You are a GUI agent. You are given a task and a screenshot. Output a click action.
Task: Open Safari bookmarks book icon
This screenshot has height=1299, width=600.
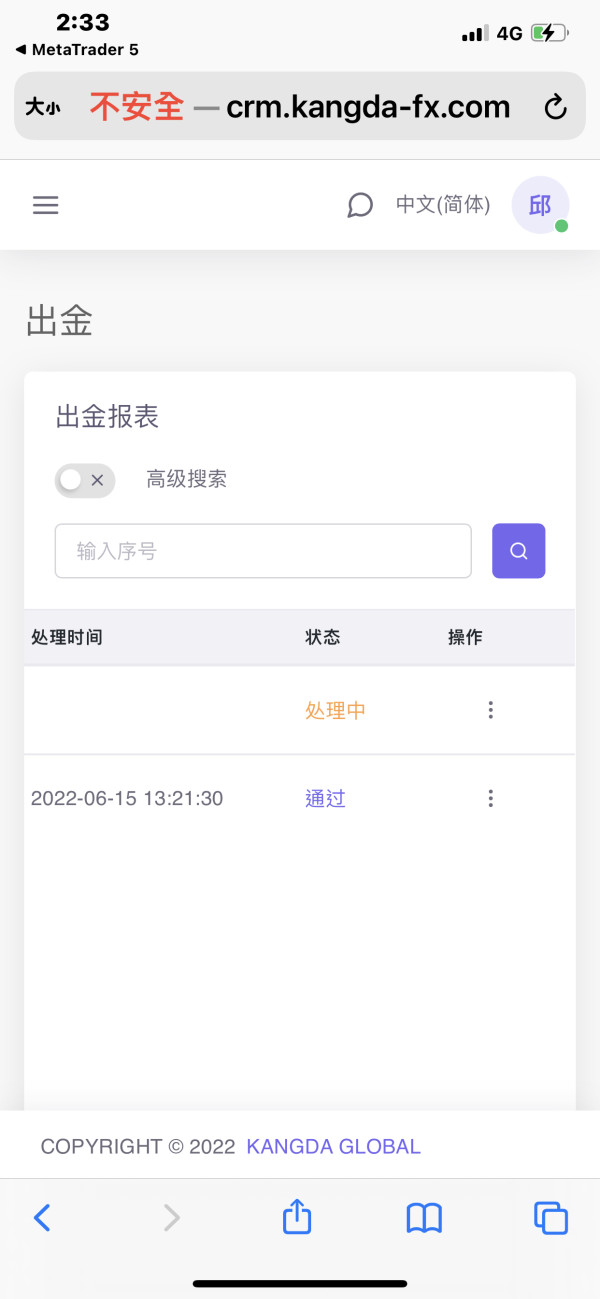pyautogui.click(x=424, y=1217)
